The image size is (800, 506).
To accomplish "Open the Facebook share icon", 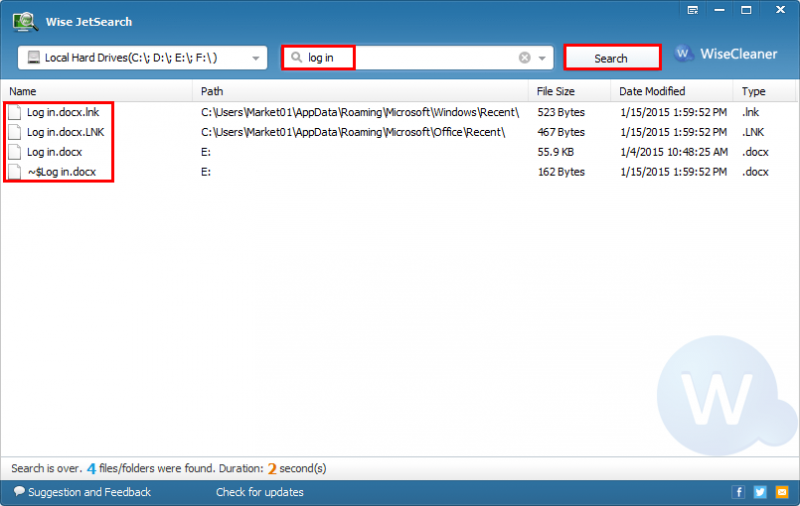I will 738,492.
